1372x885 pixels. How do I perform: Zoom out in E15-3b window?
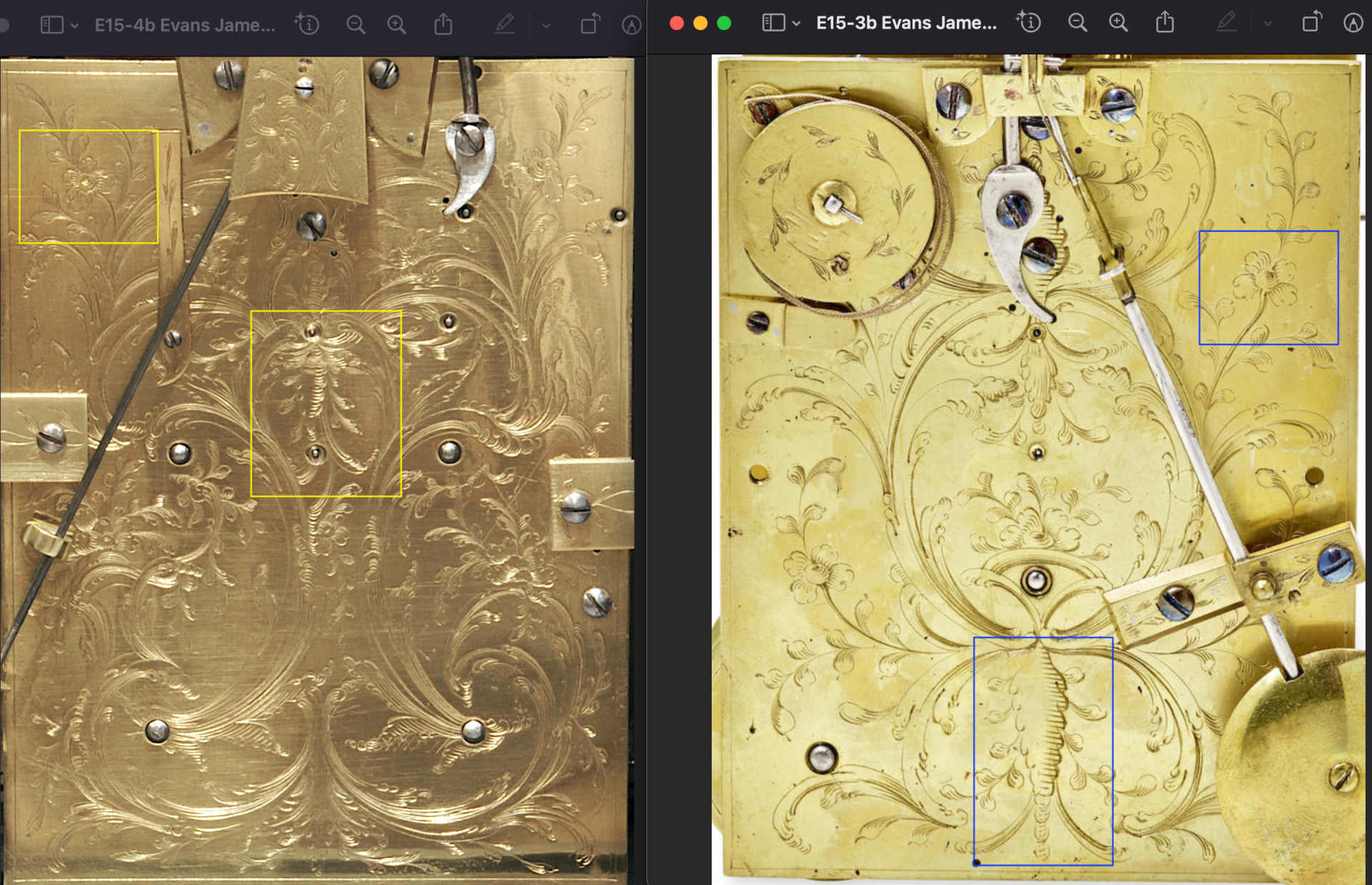(1077, 23)
